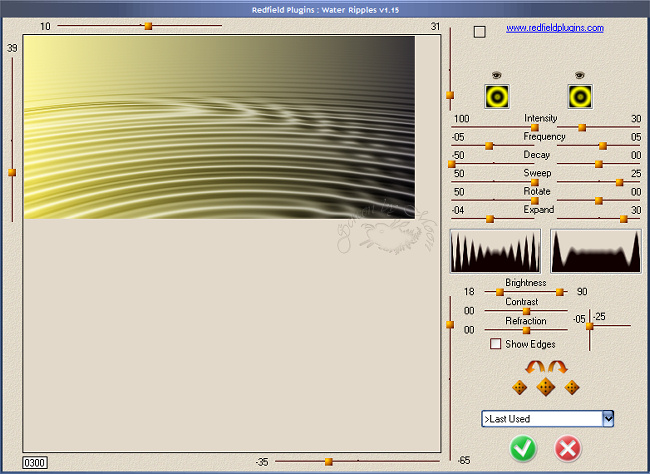
Task: Click the left spiky waveform profile
Action: (x=496, y=250)
